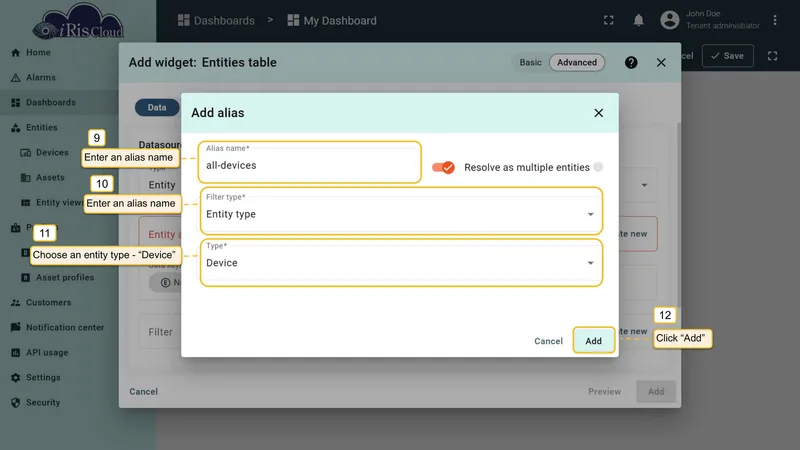Click the Asset profiles icon

pos(26,278)
